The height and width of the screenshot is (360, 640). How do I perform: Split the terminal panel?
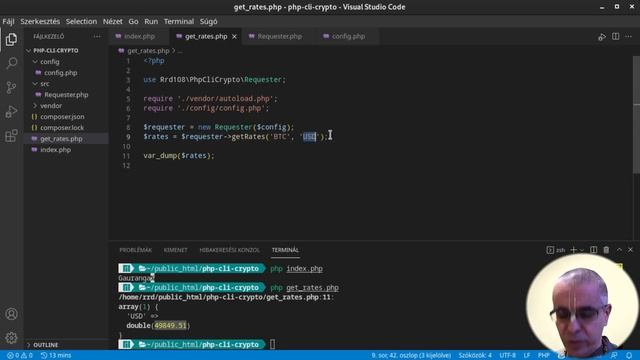coord(594,250)
